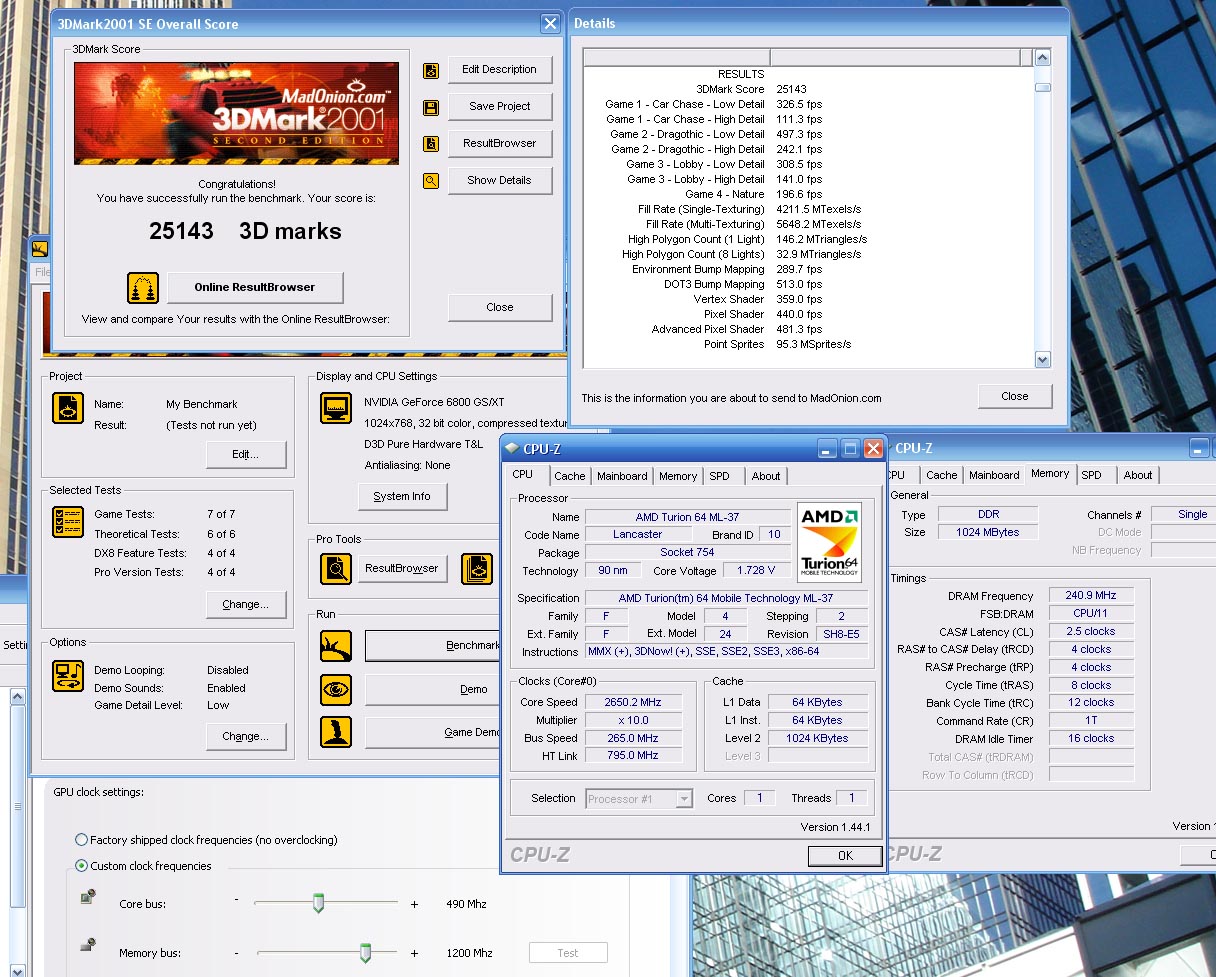This screenshot has width=1216, height=977.
Task: Click the Details list scroll up arrow
Action: pos(1043,58)
